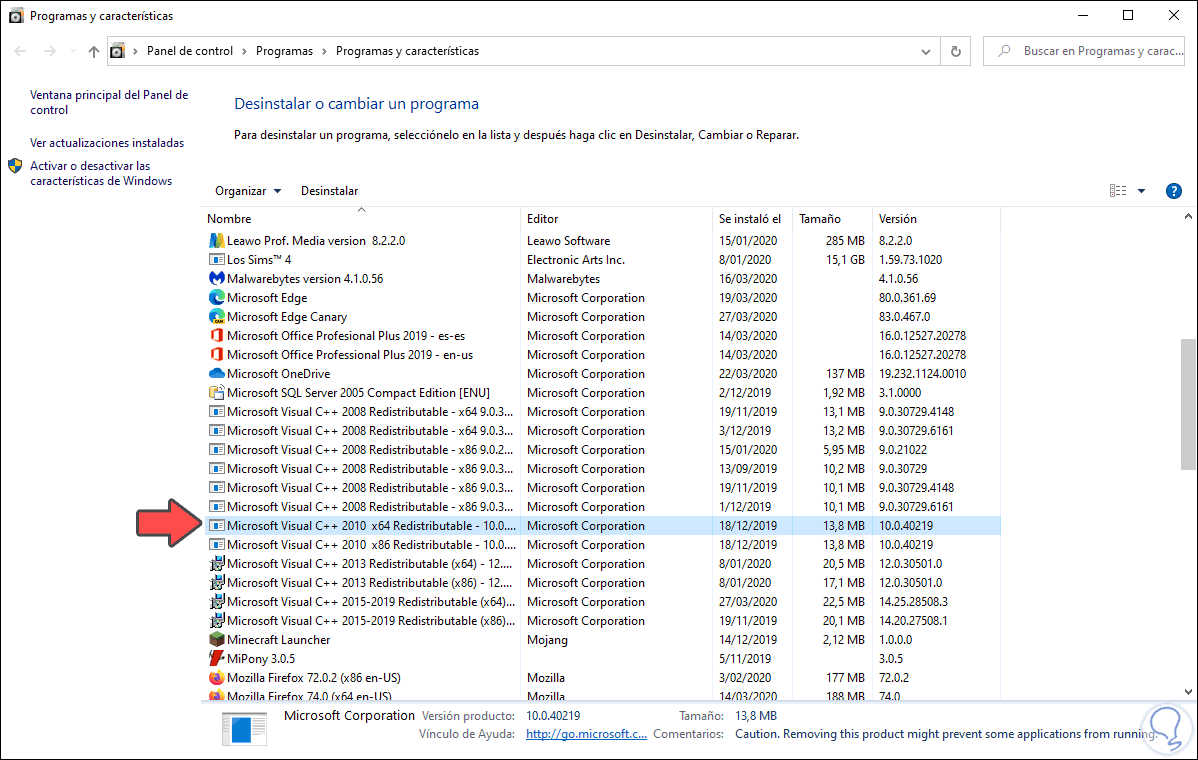Open Activar o desactivar características de Windows
The width and height of the screenshot is (1198, 760).
[100, 173]
